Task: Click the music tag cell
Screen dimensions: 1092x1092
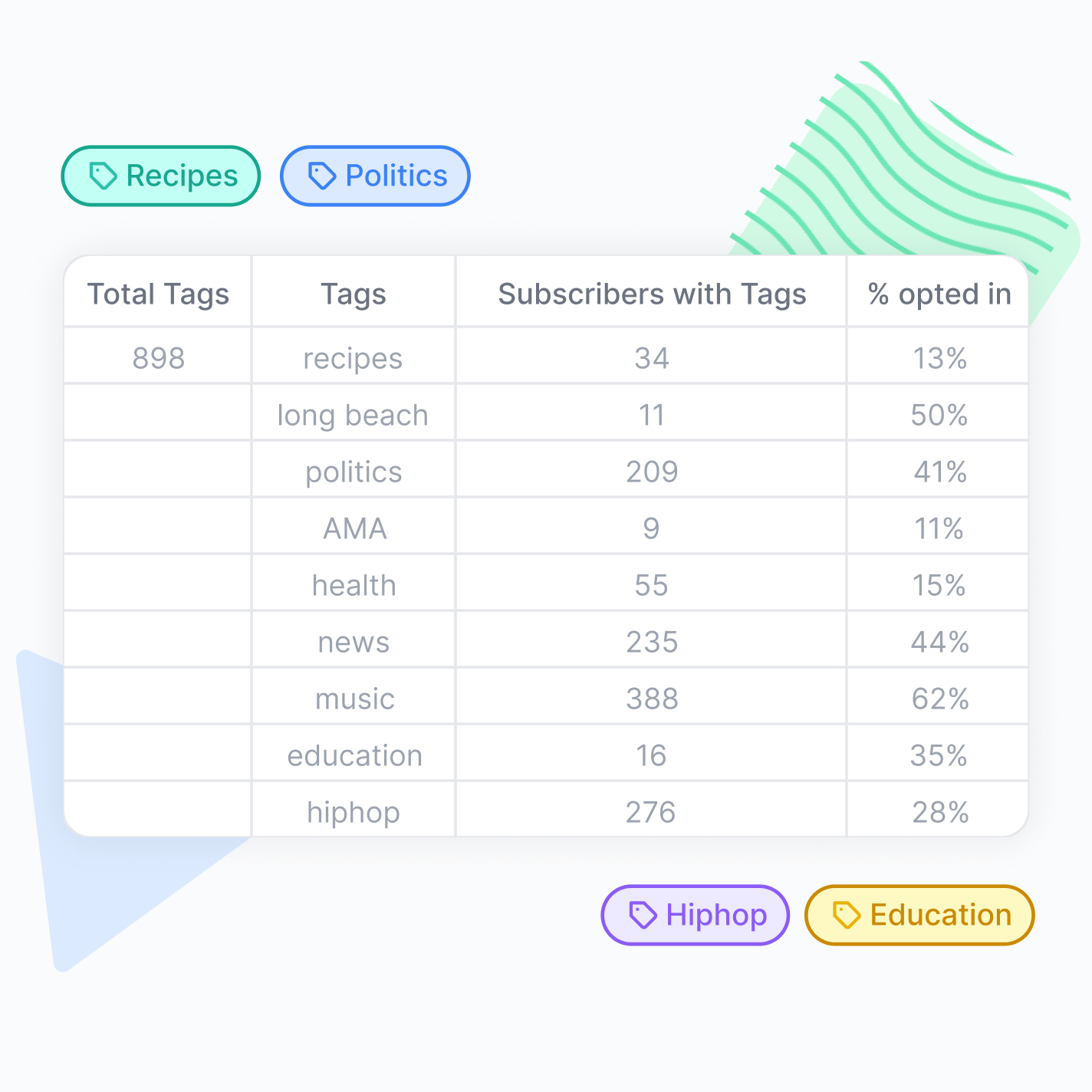Action: pyautogui.click(x=354, y=699)
